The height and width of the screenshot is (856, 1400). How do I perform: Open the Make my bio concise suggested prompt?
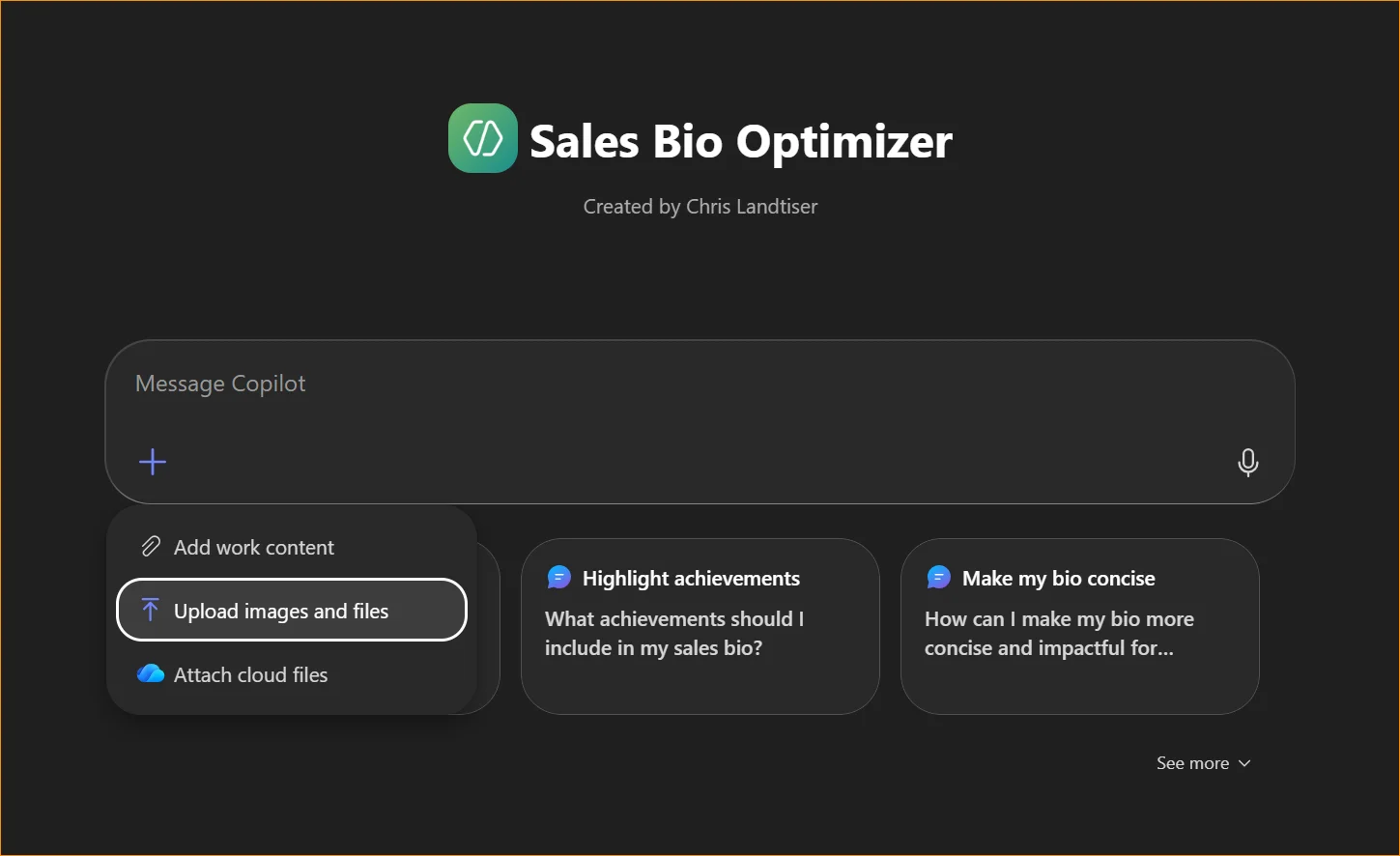tap(1079, 626)
